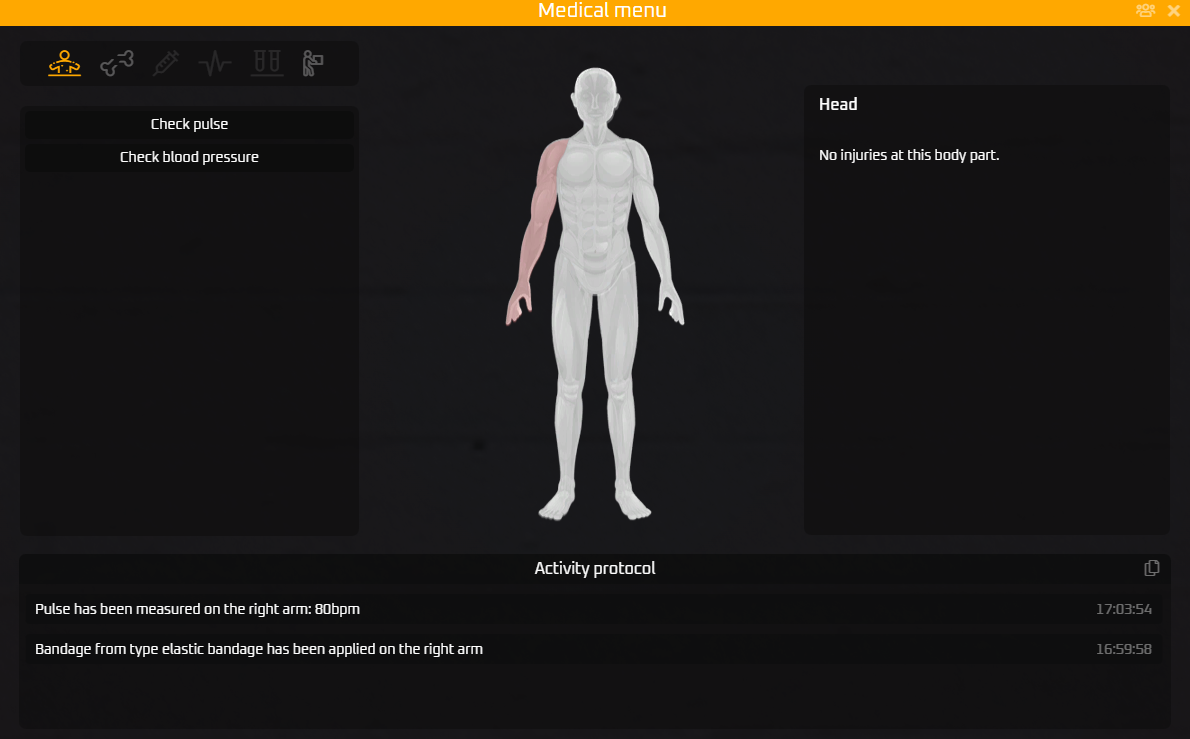Open the heartbeat pulse category icon
Viewport: 1190px width, 739px height.
[215, 64]
